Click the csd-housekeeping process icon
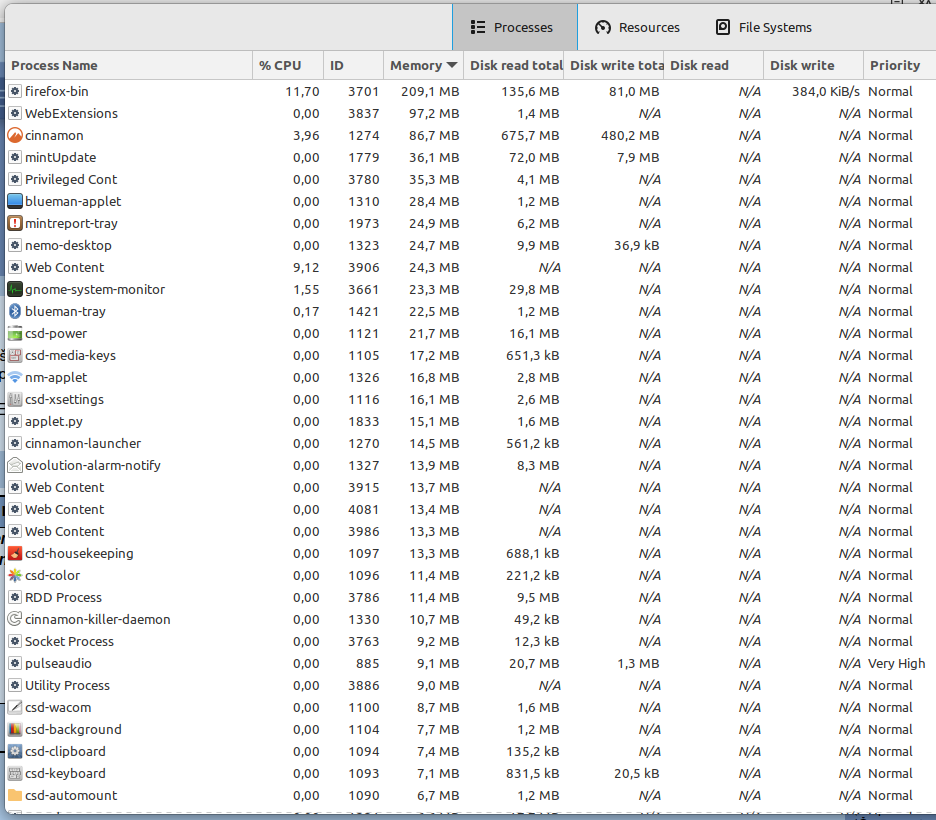The width and height of the screenshot is (936, 820). (15, 553)
